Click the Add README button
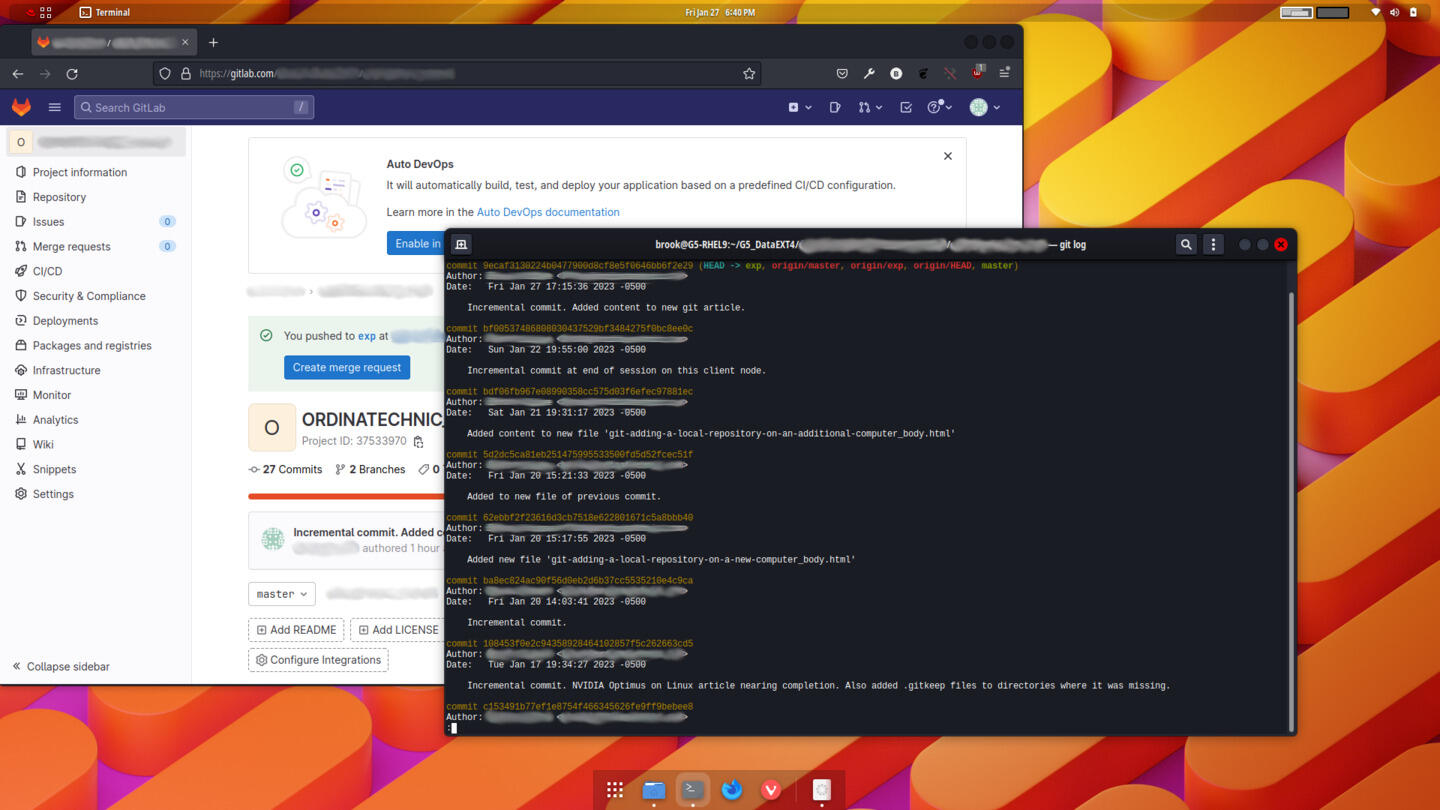Image resolution: width=1440 pixels, height=810 pixels. tap(296, 630)
